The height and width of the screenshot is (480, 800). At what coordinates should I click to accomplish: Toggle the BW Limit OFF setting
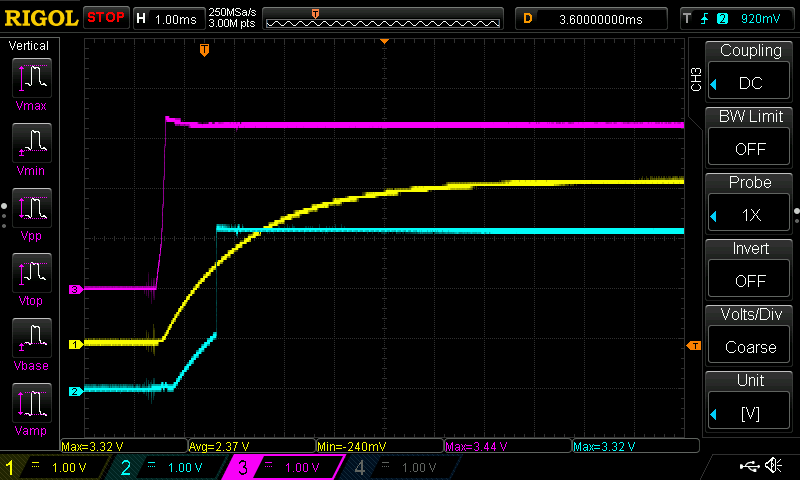pos(750,137)
